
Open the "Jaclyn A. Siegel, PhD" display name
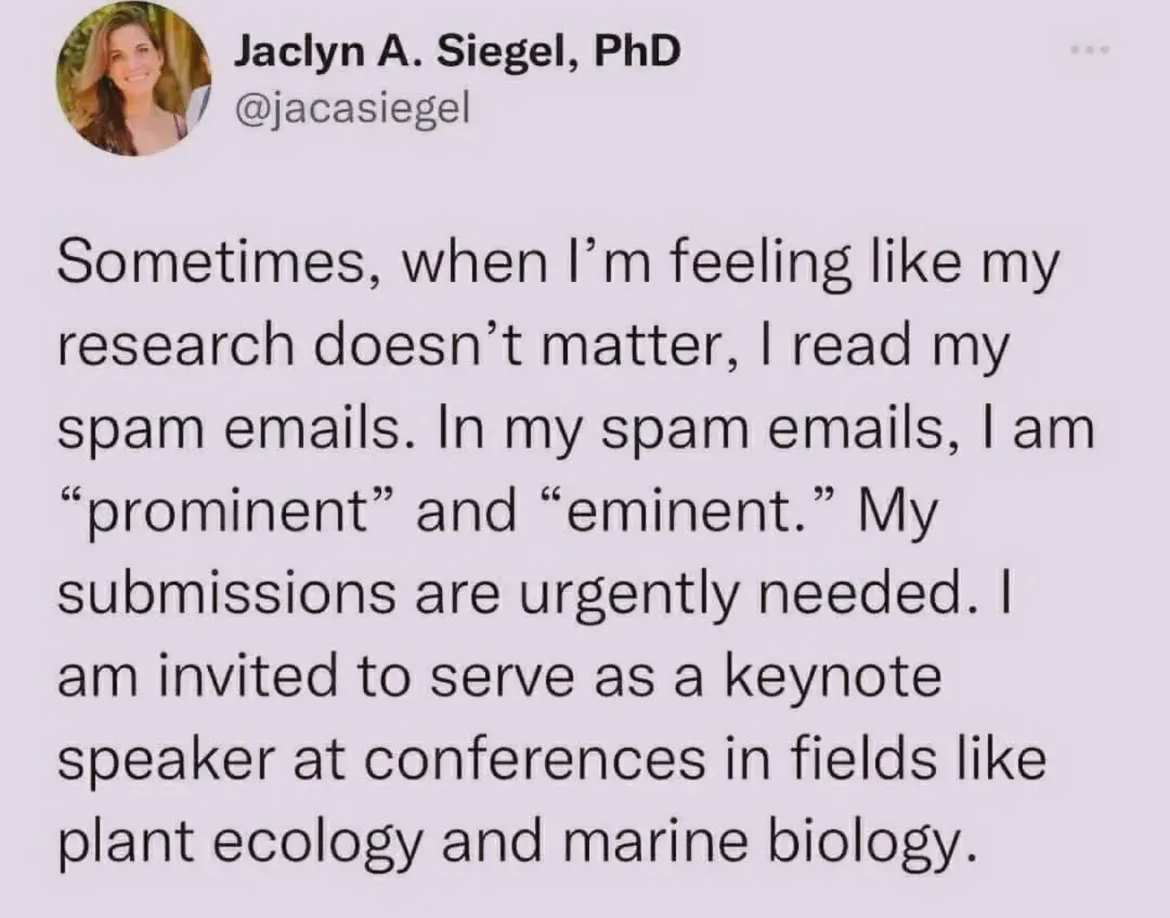point(458,54)
